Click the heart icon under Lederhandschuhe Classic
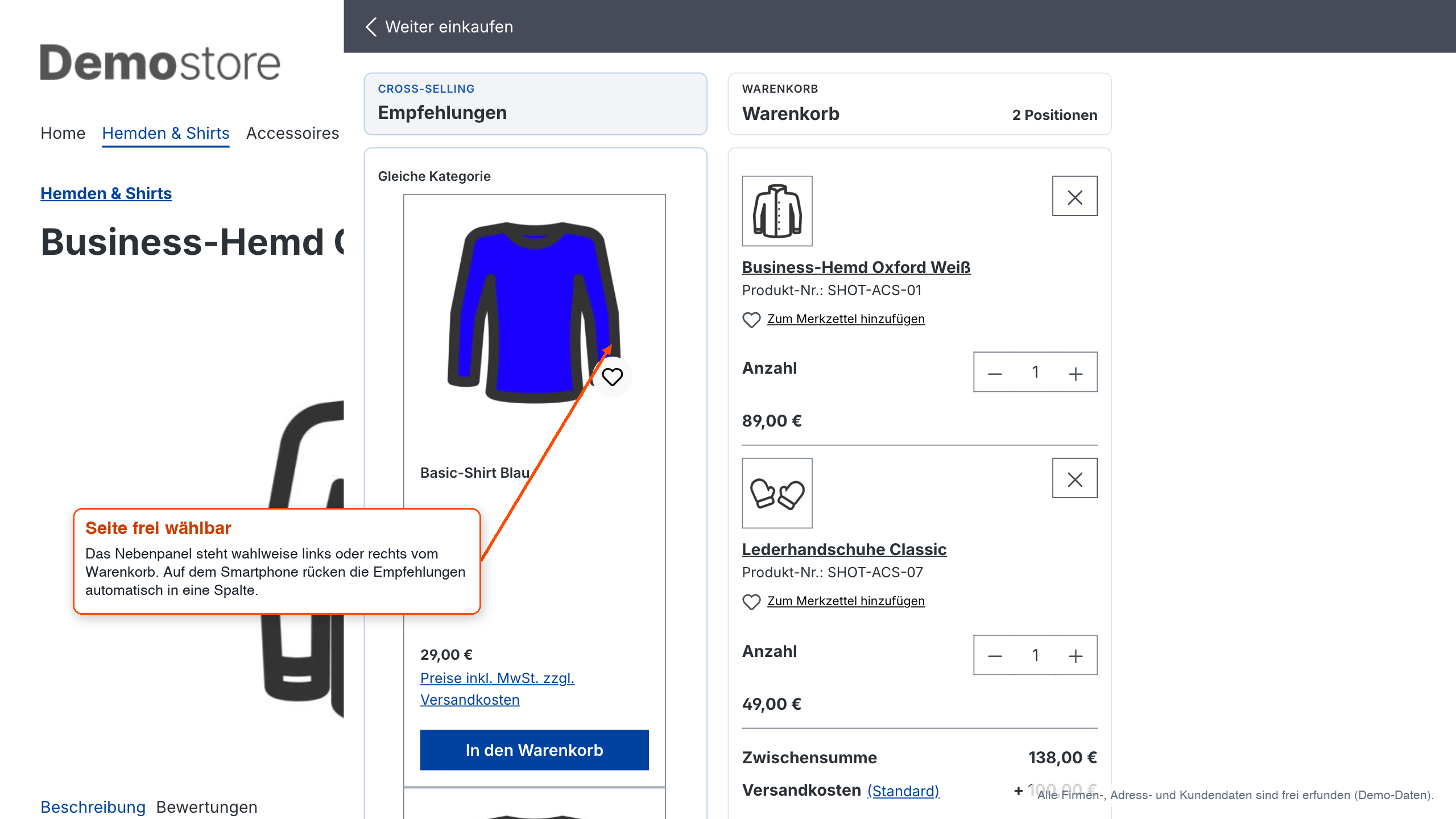1456x819 pixels. tap(751, 602)
